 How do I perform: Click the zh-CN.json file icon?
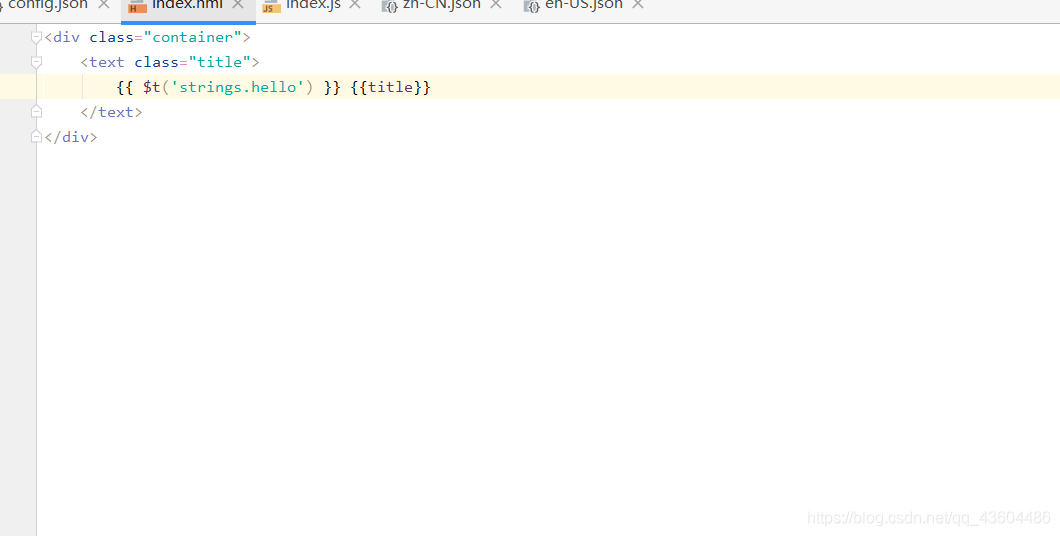pos(389,7)
